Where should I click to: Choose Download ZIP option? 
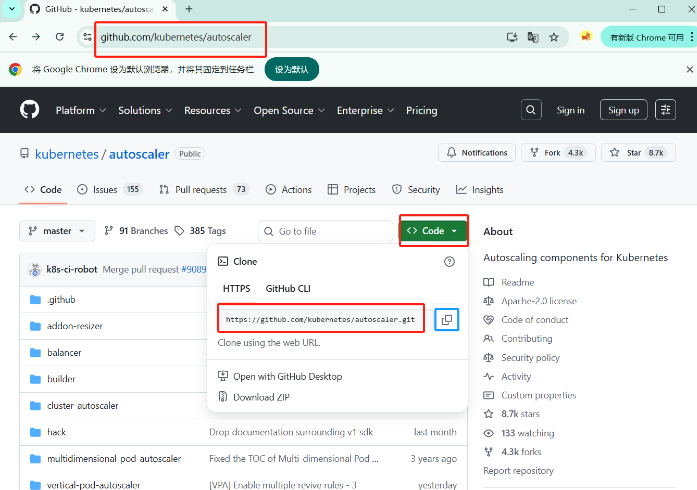coord(254,397)
